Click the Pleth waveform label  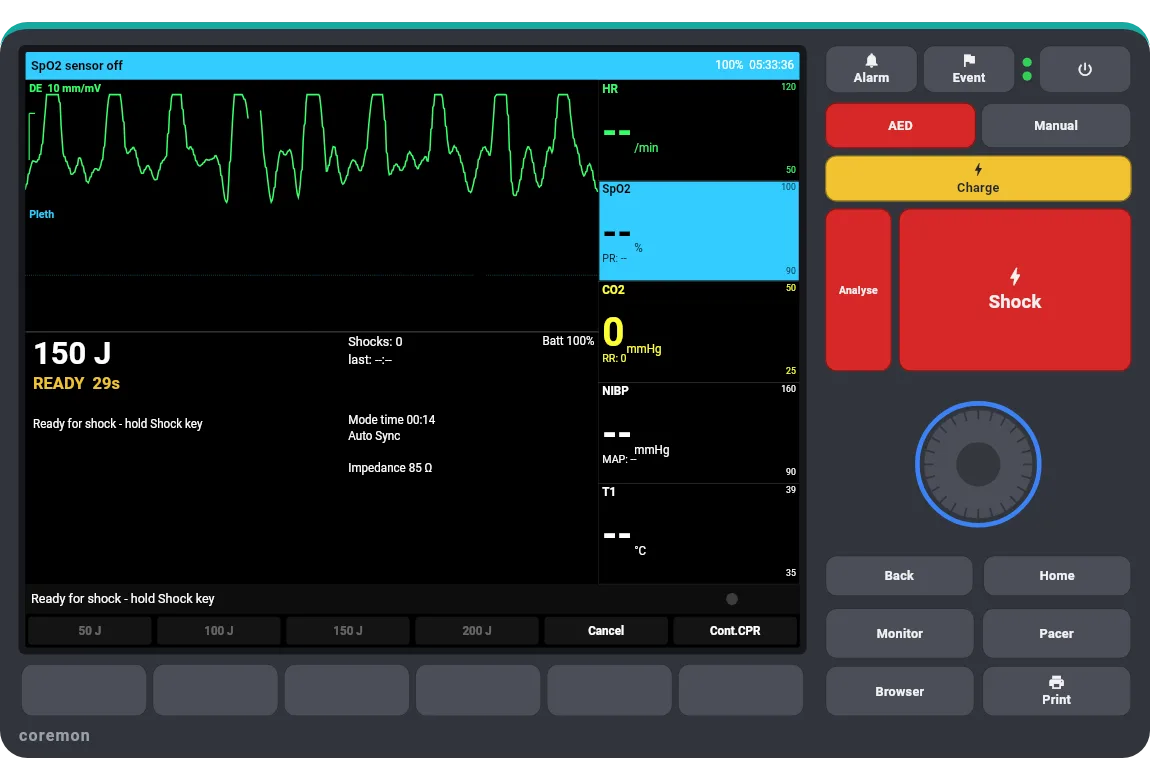tap(41, 214)
